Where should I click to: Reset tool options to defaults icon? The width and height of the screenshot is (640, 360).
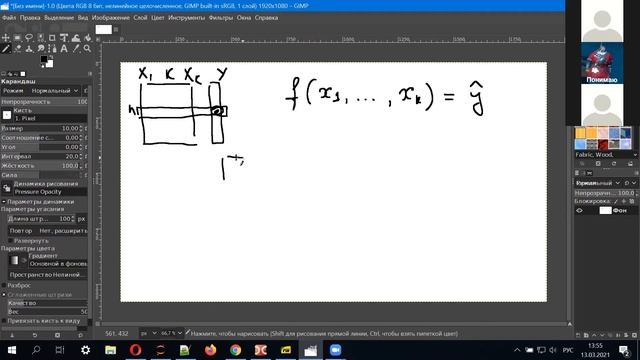point(80,335)
